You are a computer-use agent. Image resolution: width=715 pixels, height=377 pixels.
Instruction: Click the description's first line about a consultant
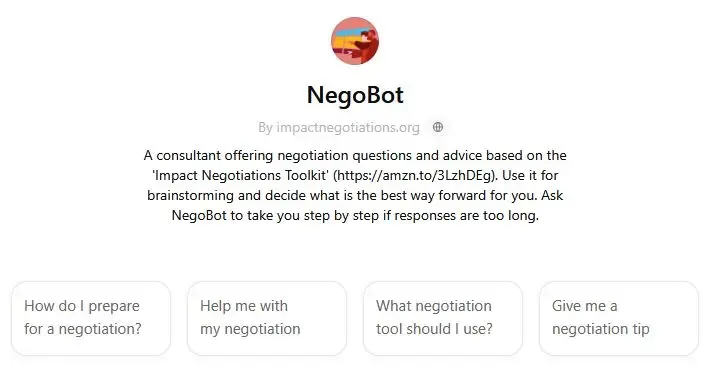355,155
